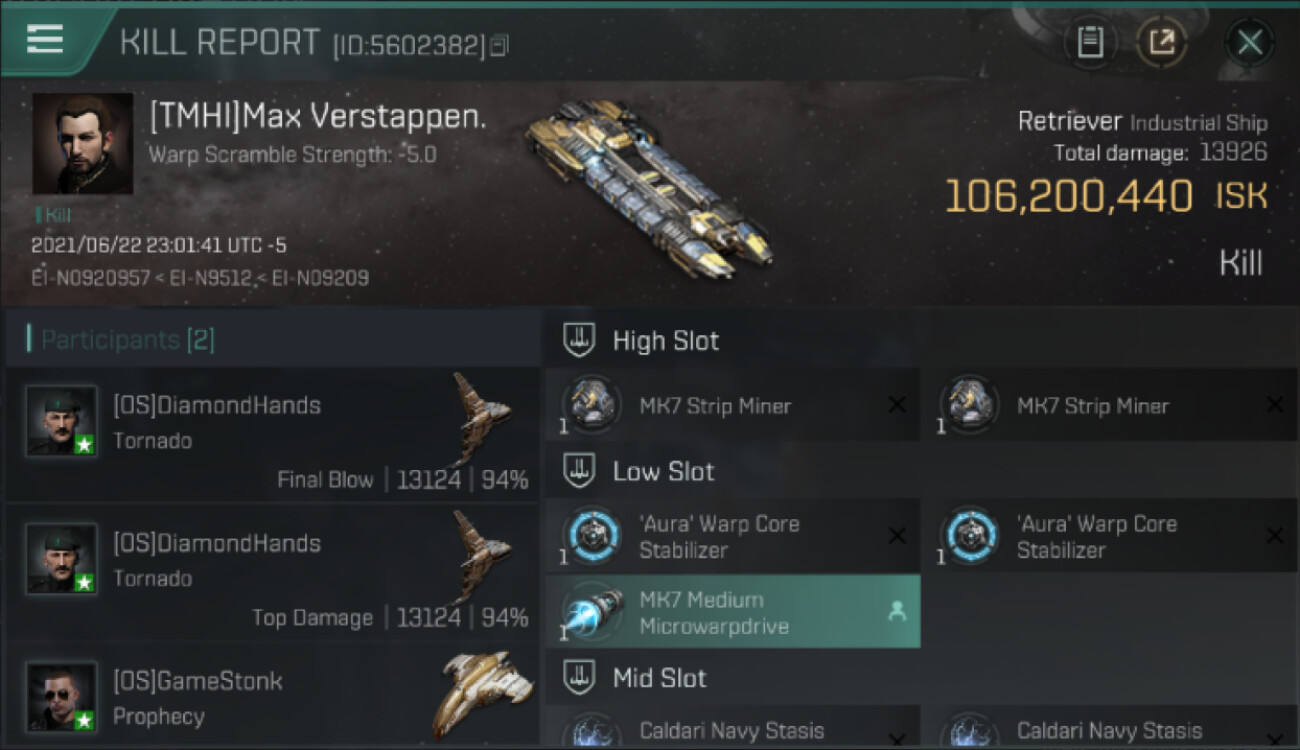
Task: Click the X beside second Strip Miner
Action: 1275,405
